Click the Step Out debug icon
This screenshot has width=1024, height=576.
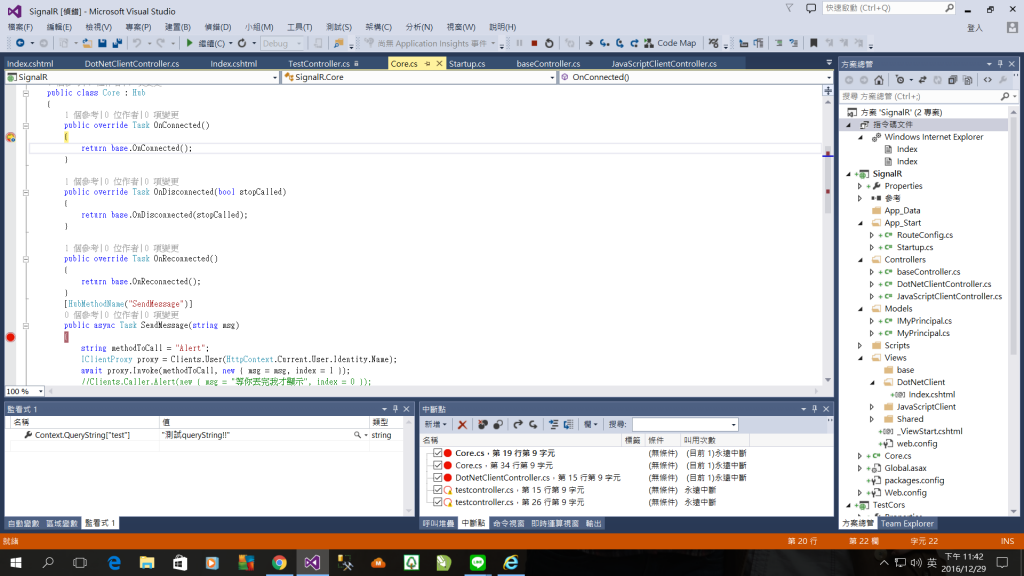pos(634,43)
